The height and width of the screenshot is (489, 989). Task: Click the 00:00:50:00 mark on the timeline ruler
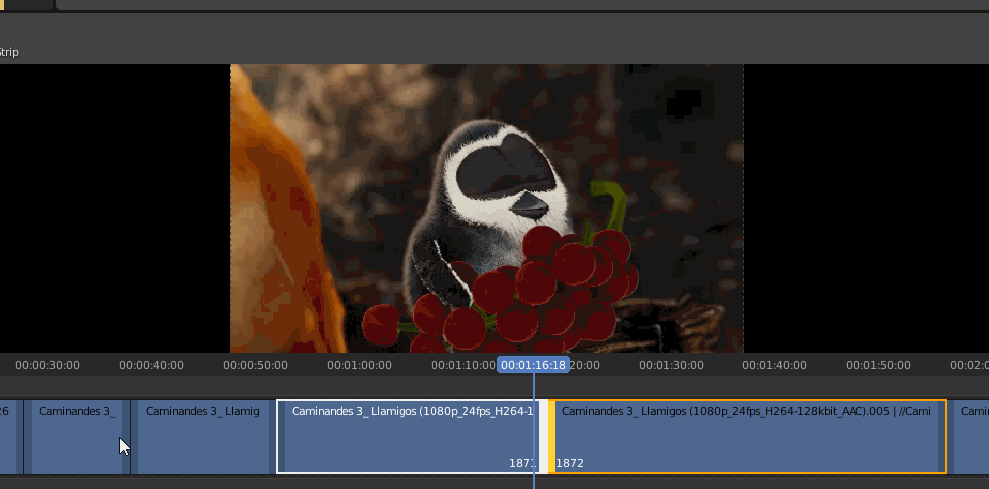[255, 365]
